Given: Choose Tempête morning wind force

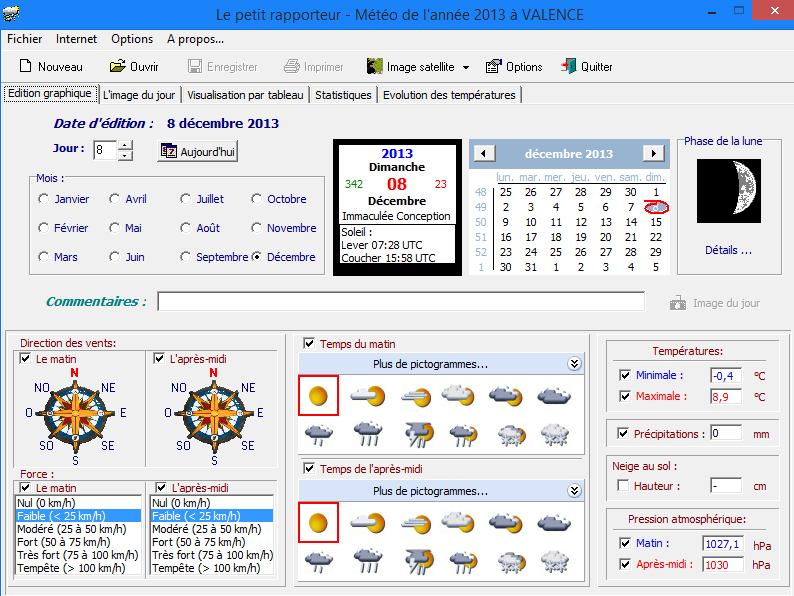Looking at the screenshot, I should pos(78,568).
